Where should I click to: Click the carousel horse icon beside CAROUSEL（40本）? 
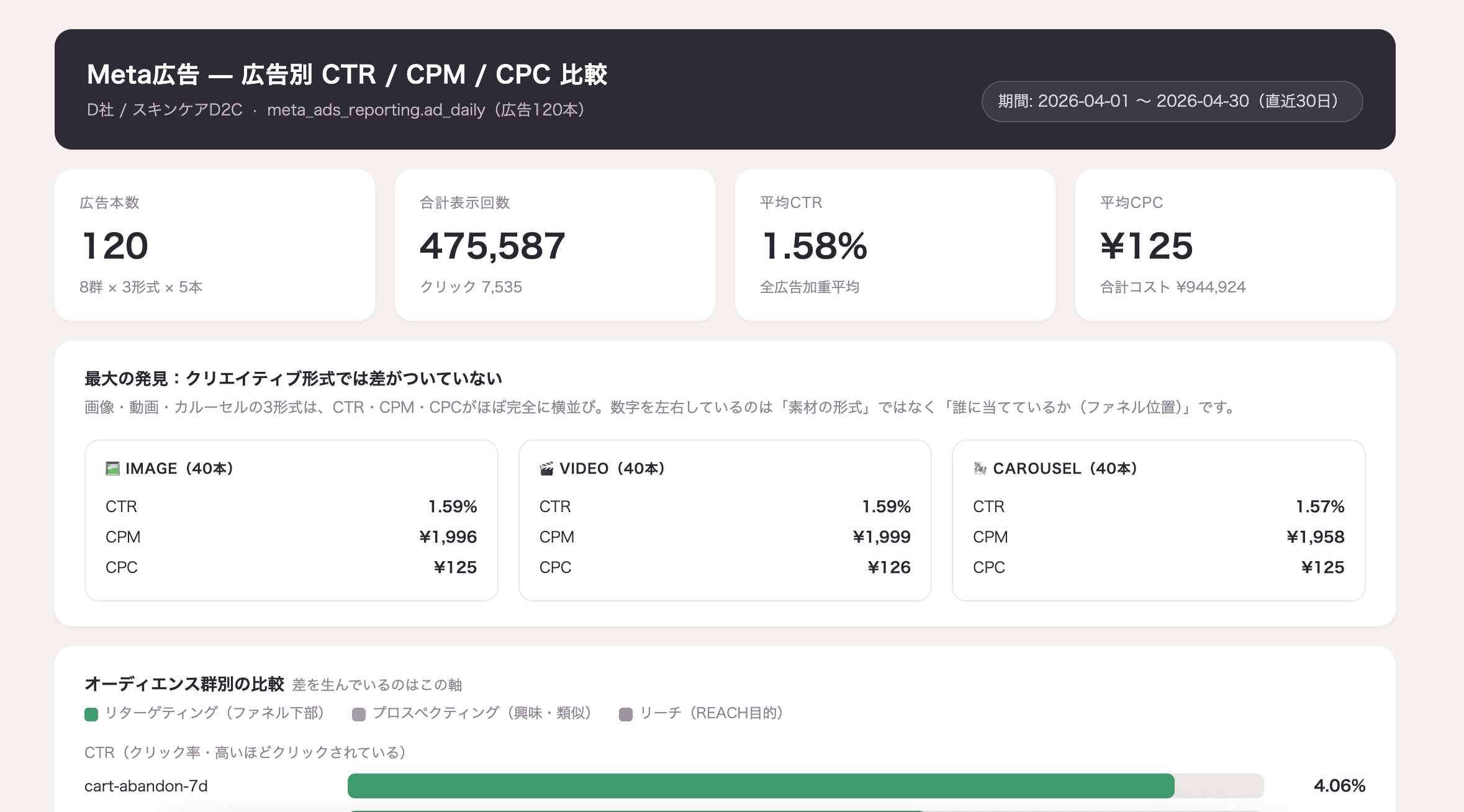tap(980, 469)
